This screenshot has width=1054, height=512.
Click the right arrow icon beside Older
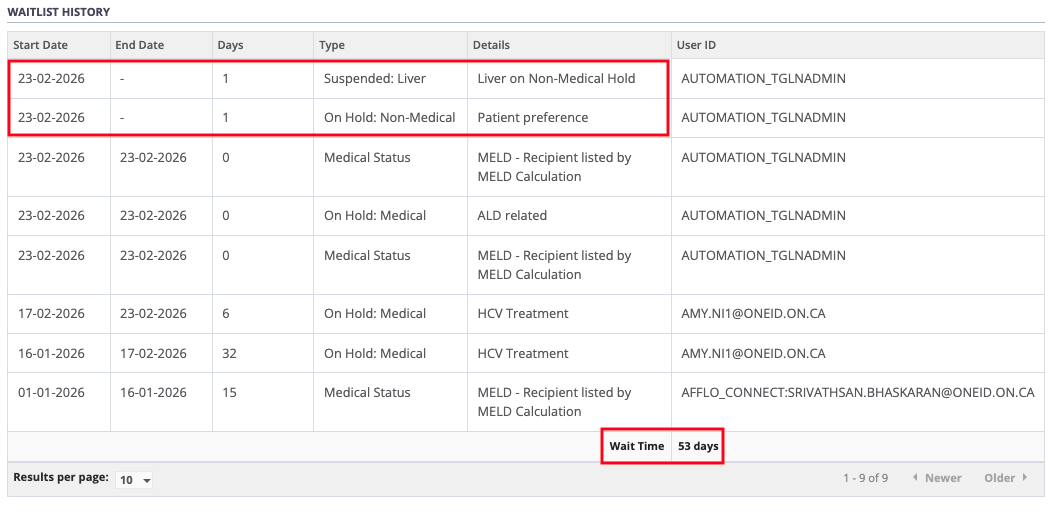[1024, 478]
